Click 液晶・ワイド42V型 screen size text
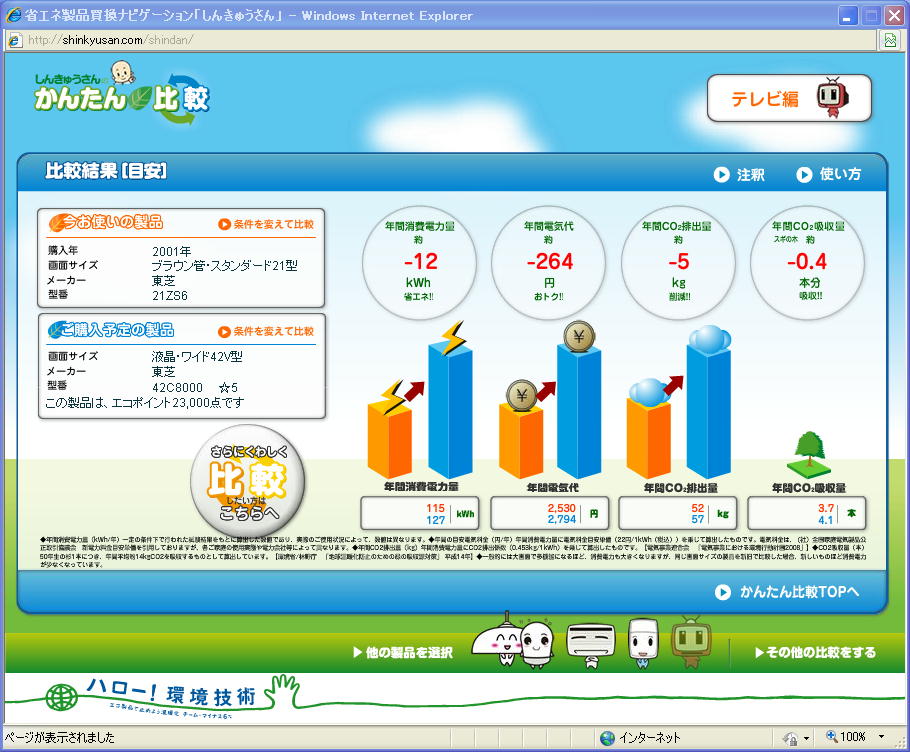Image resolution: width=910 pixels, height=752 pixels. coord(197,357)
